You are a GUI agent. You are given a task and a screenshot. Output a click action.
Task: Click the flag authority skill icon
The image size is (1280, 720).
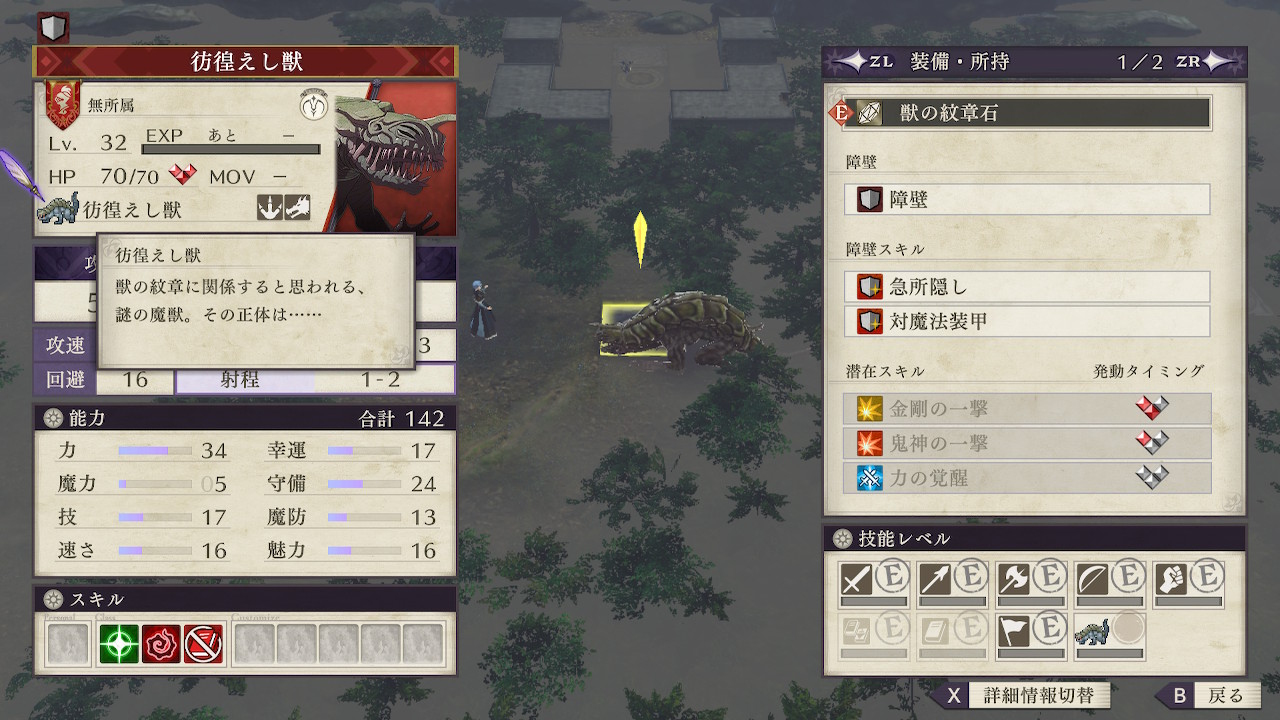tap(1014, 631)
